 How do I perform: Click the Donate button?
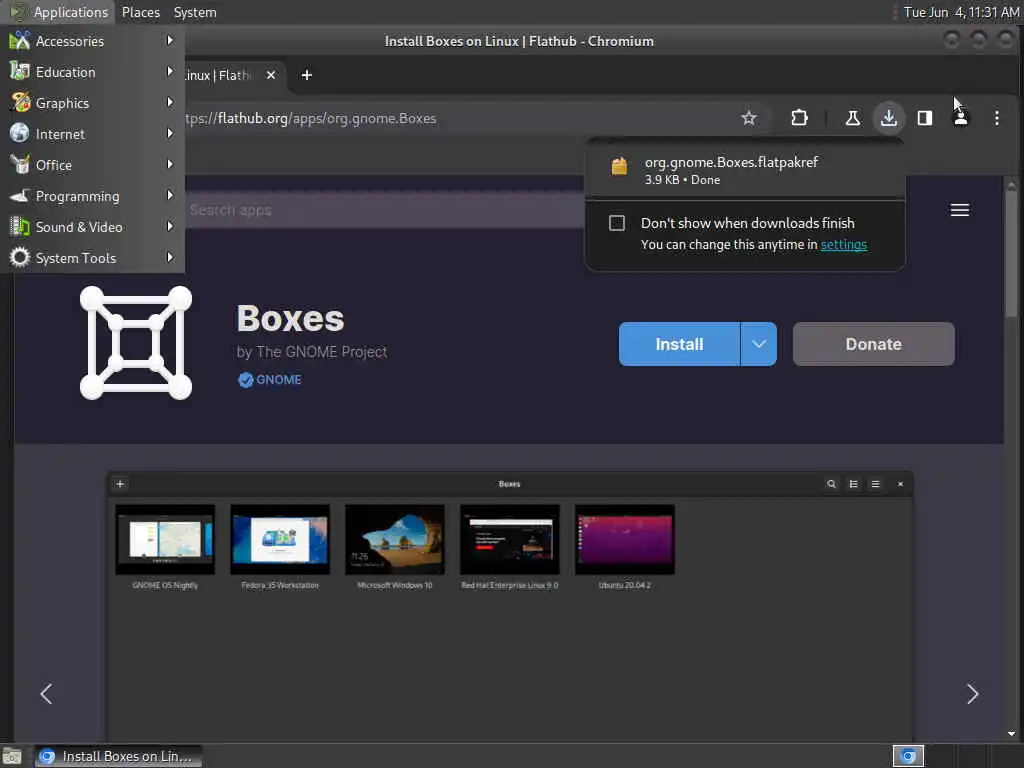coord(873,344)
